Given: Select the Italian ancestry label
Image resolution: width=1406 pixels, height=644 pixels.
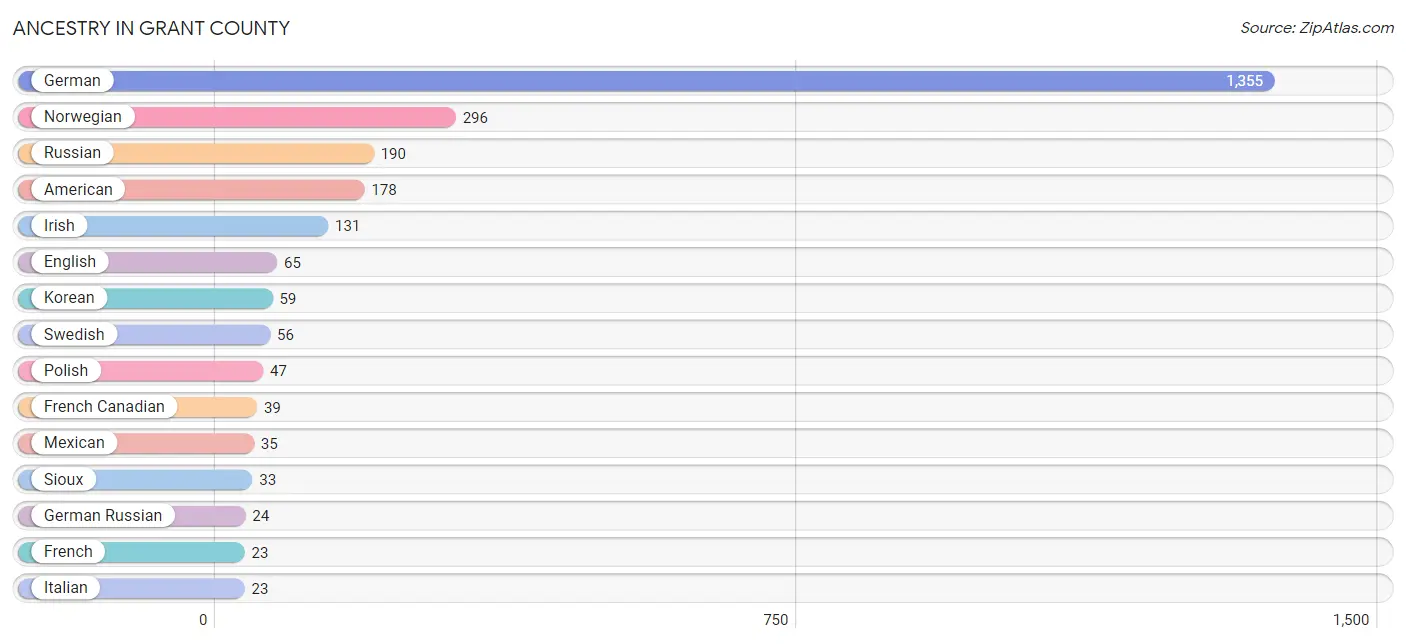Looking at the screenshot, I should click(x=66, y=588).
